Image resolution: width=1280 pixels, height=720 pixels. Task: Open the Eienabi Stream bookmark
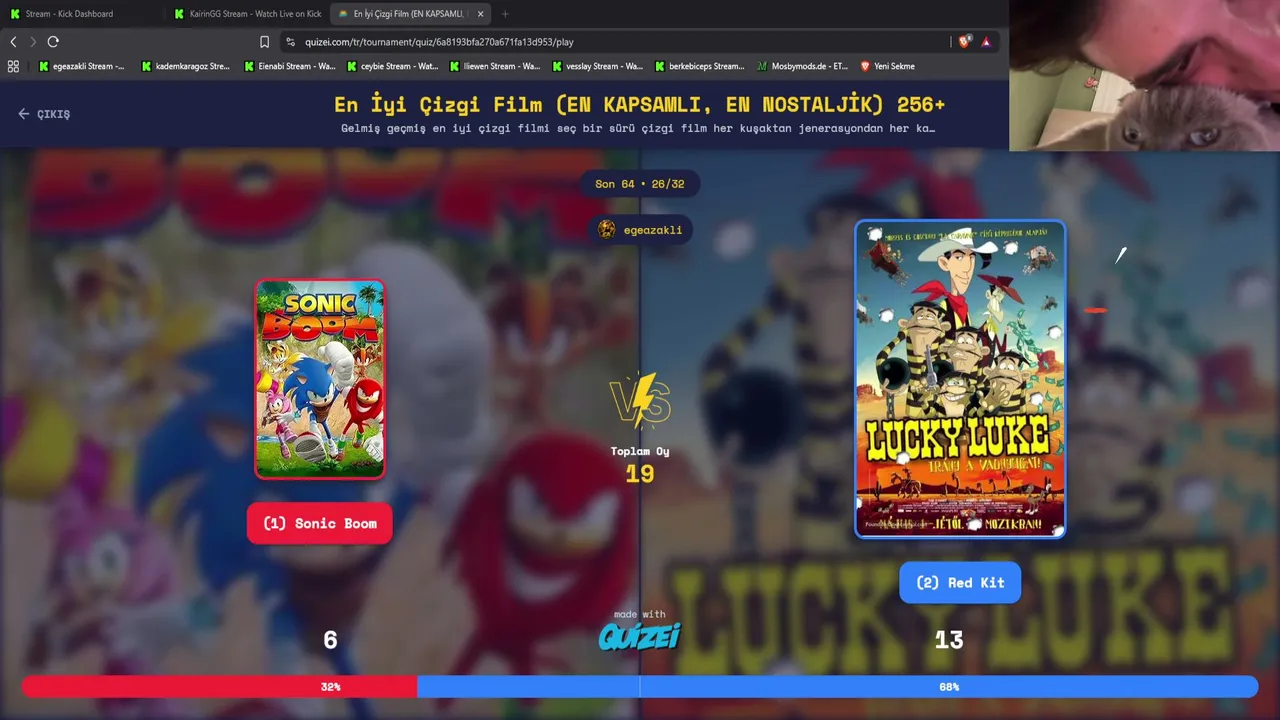289,66
